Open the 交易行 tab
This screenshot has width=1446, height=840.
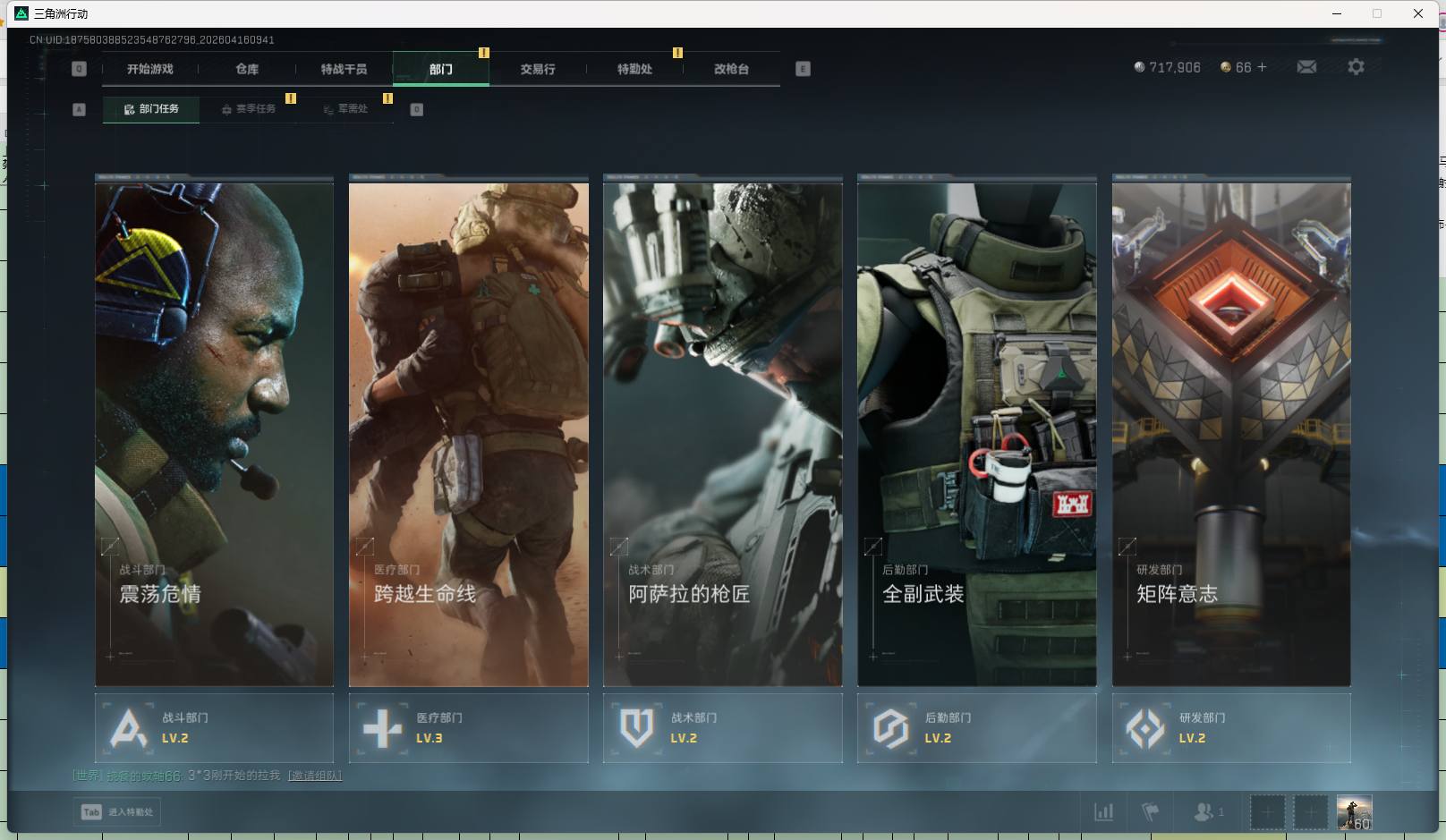tap(538, 69)
